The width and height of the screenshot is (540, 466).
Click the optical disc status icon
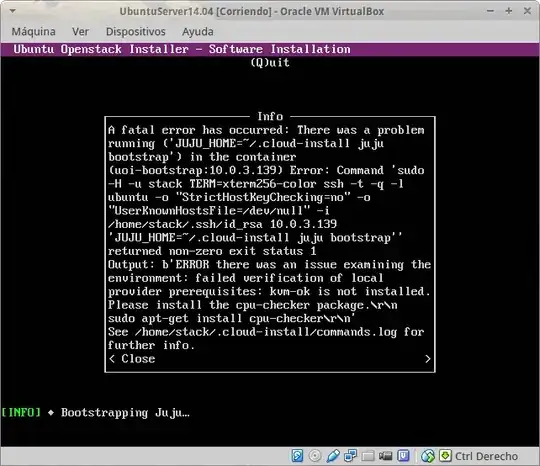[315, 456]
